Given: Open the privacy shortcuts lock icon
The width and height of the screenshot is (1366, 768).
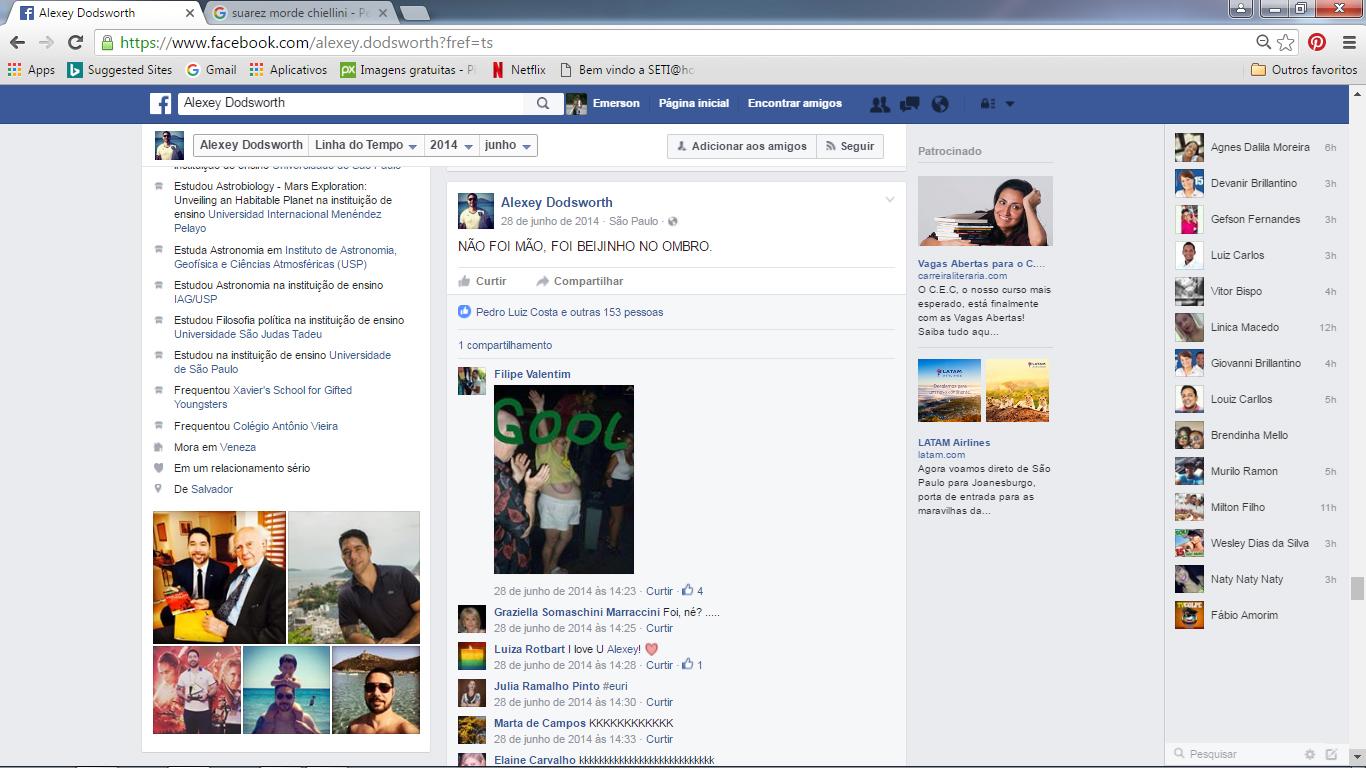Looking at the screenshot, I should pyautogui.click(x=987, y=104).
